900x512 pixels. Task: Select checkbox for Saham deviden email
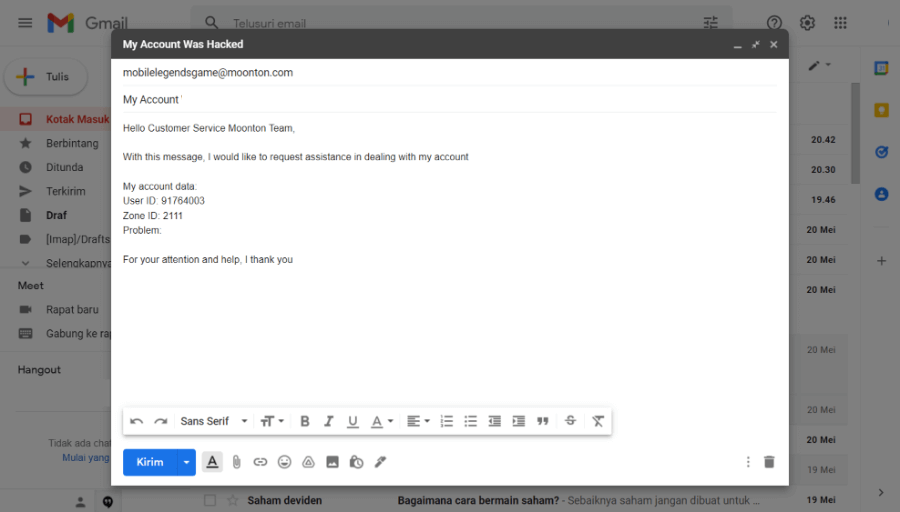(x=210, y=501)
